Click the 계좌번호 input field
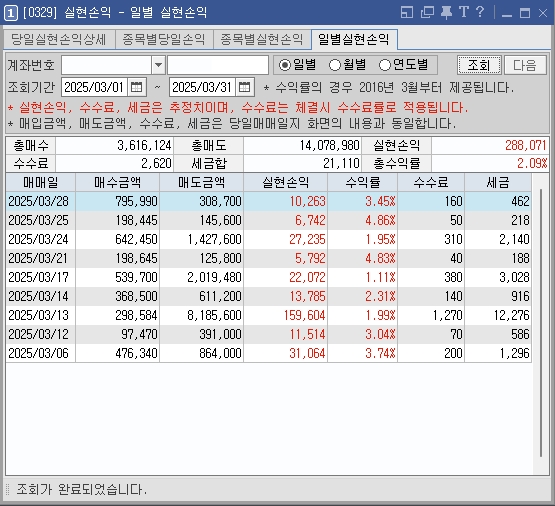The height and width of the screenshot is (506, 555). (x=107, y=65)
